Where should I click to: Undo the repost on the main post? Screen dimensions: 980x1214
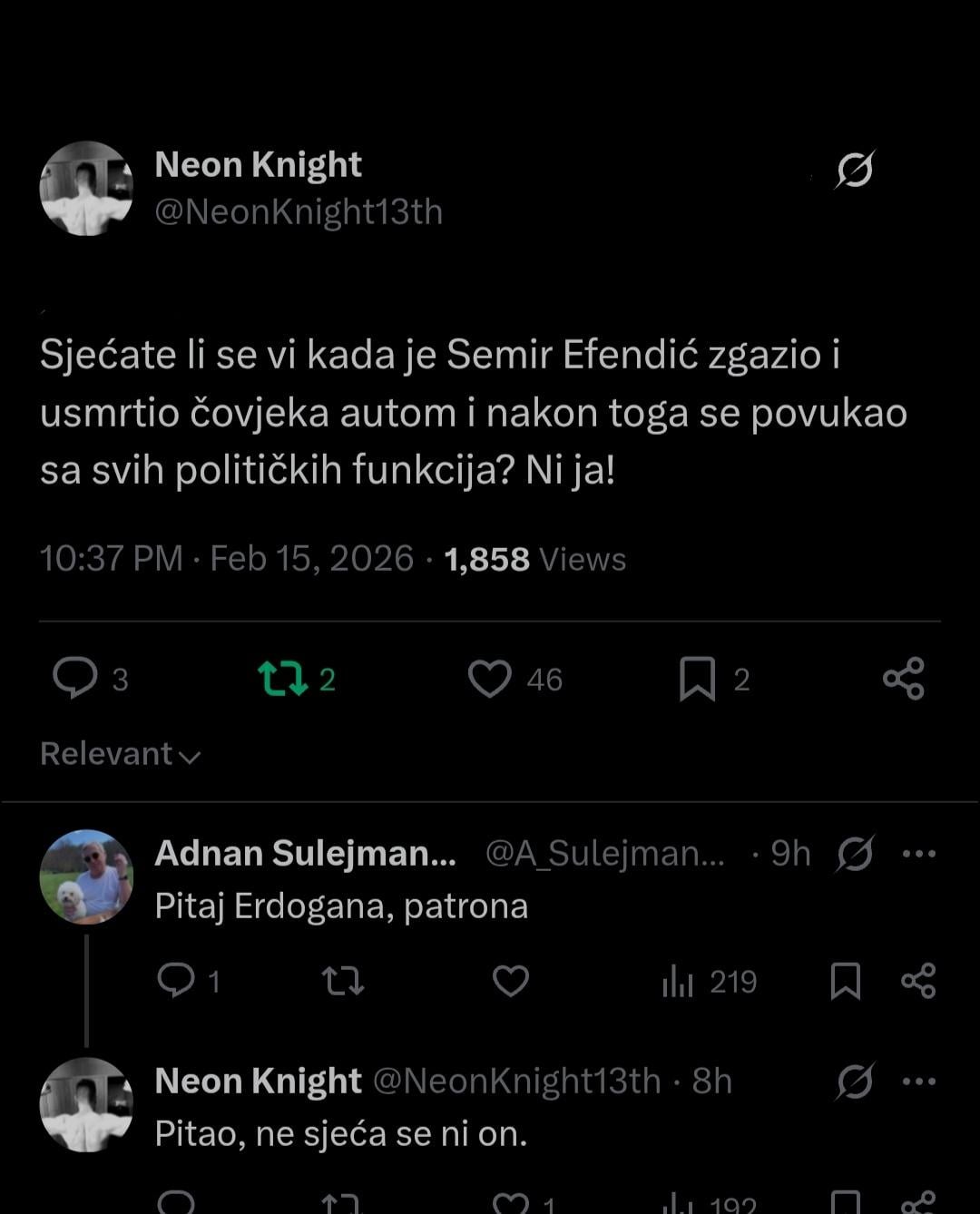283,679
